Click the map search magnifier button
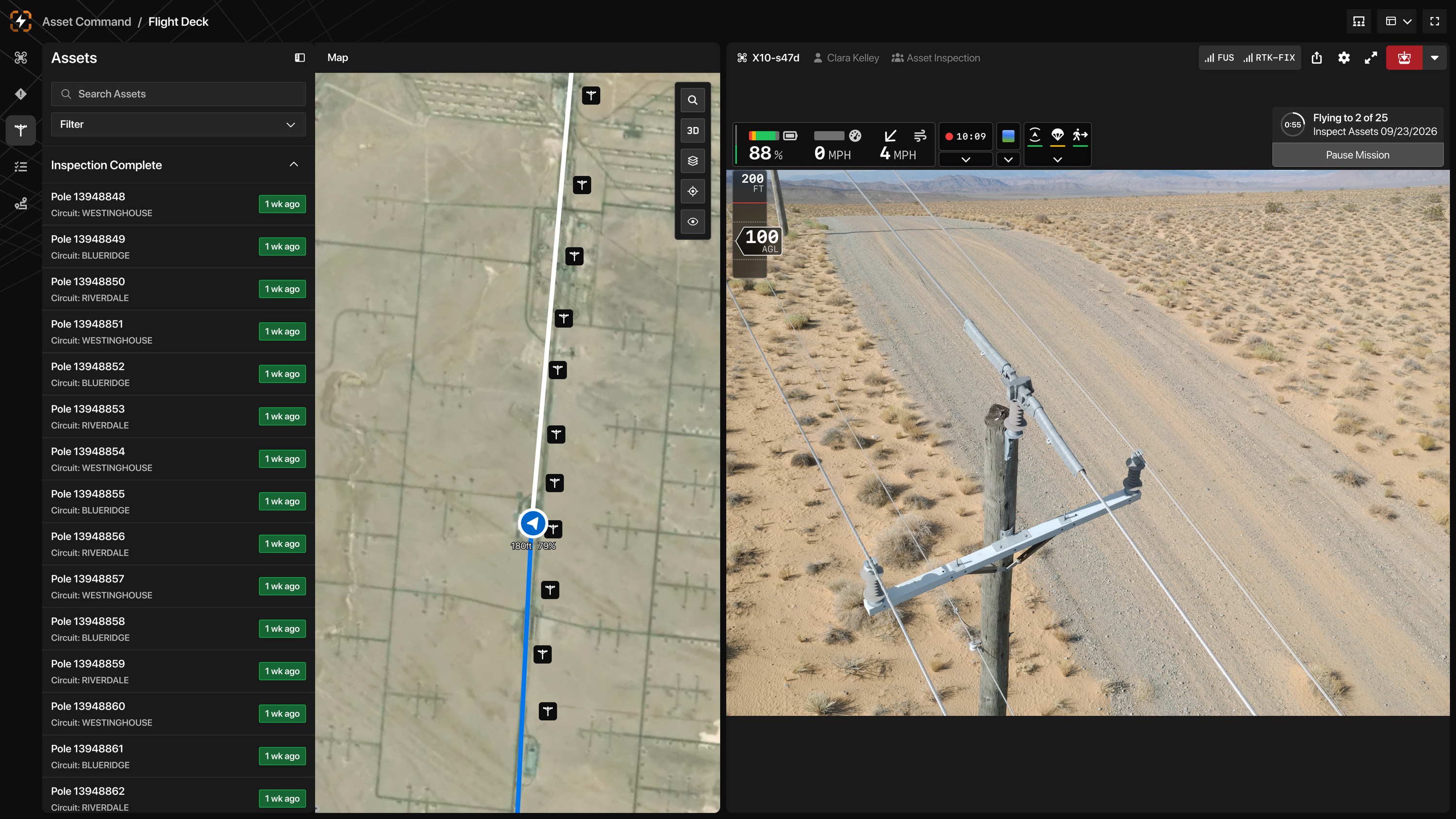The width and height of the screenshot is (1456, 819). (x=693, y=100)
